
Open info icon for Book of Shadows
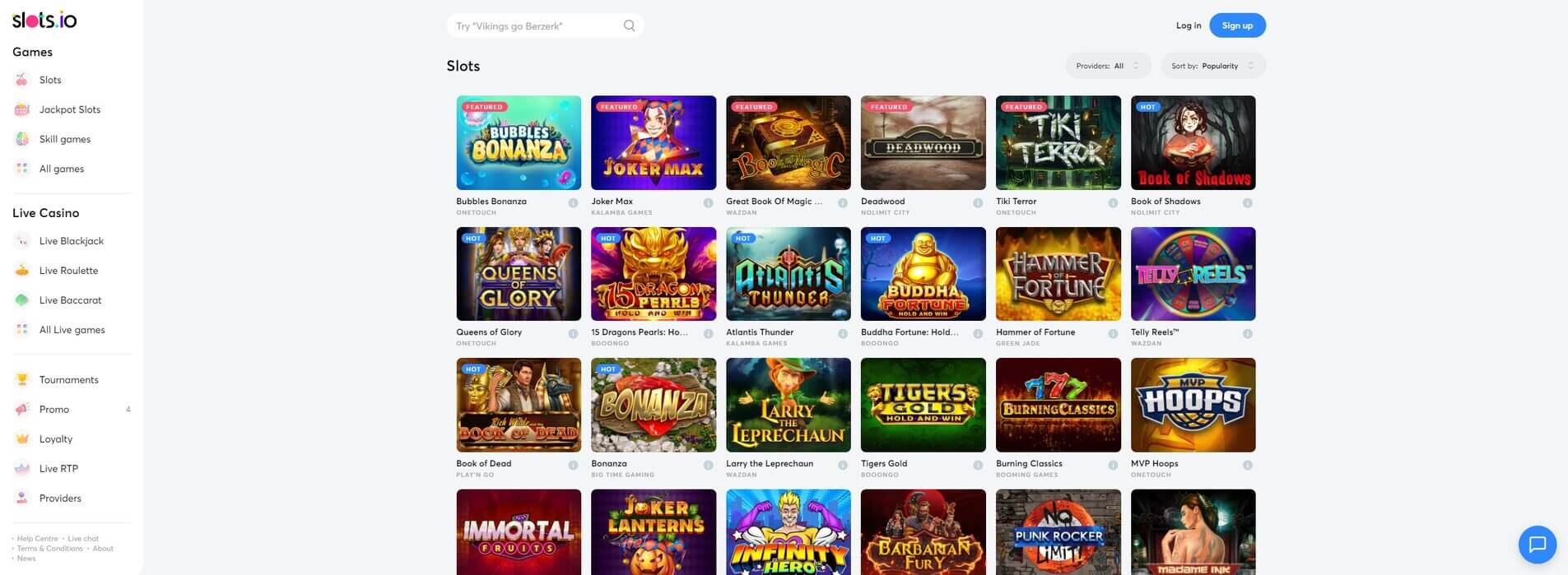click(1248, 203)
